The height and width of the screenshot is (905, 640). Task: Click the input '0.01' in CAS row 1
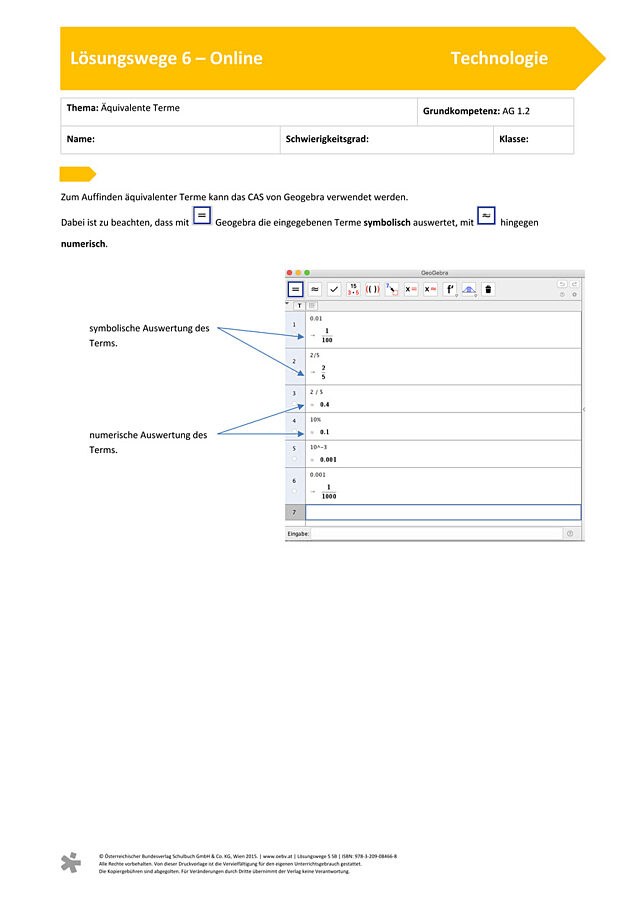click(x=316, y=319)
